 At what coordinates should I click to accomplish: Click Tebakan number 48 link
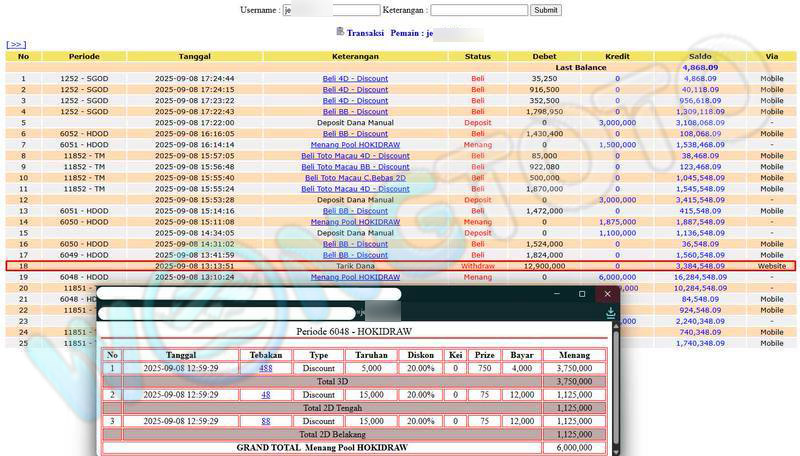point(266,394)
